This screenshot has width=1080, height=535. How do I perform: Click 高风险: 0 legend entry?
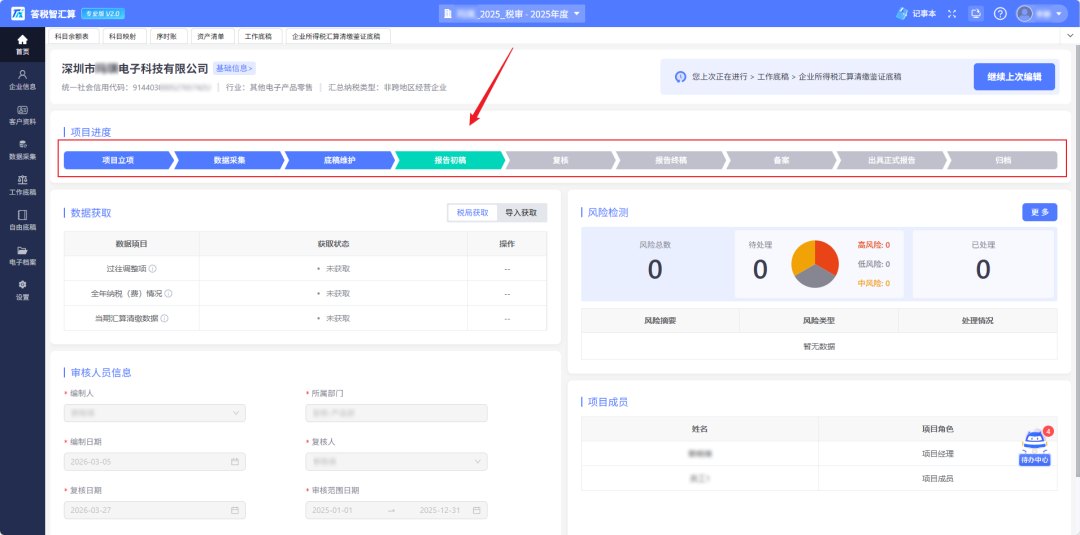(x=873, y=244)
